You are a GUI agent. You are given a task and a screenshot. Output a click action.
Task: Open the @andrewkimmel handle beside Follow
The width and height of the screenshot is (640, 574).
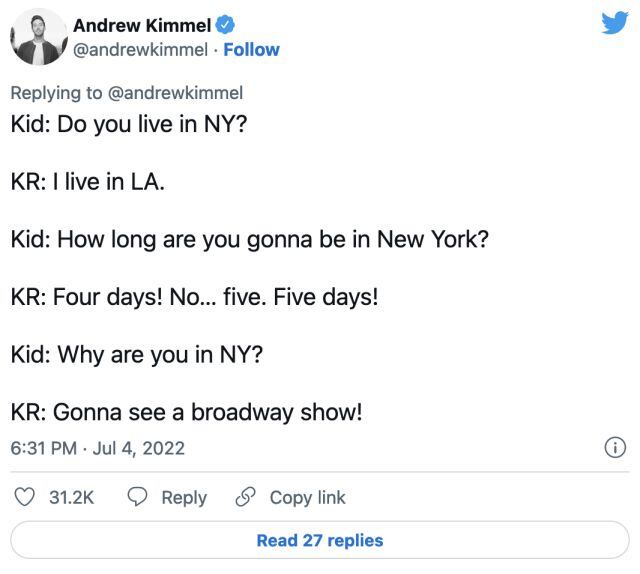point(142,50)
